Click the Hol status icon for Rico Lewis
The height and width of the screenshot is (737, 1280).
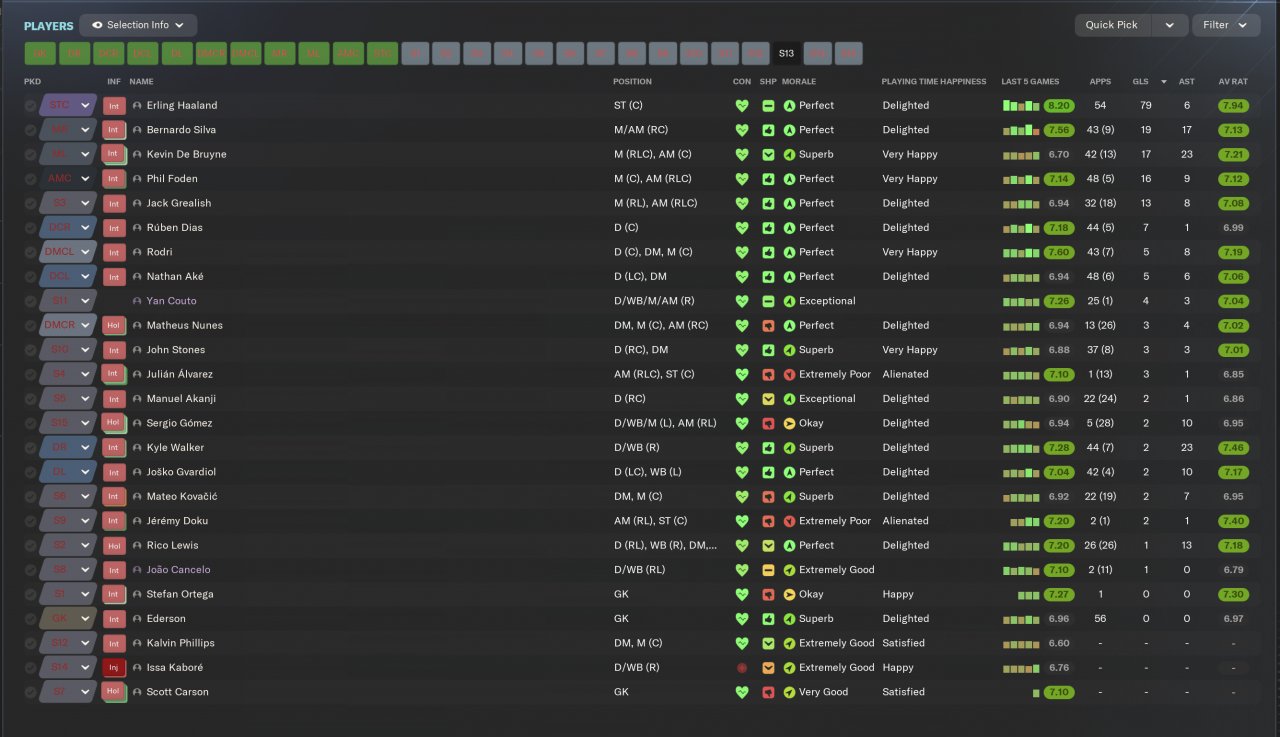[x=114, y=545]
